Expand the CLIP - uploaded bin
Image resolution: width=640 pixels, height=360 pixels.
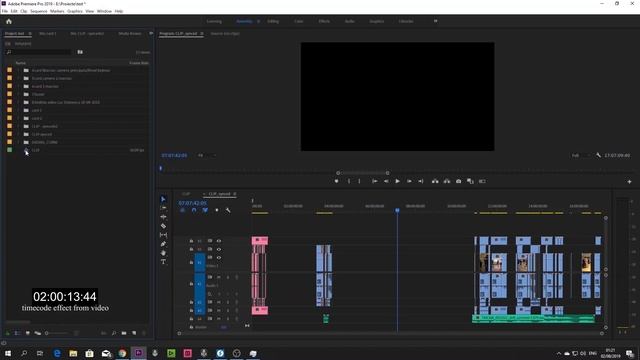click(x=19, y=126)
